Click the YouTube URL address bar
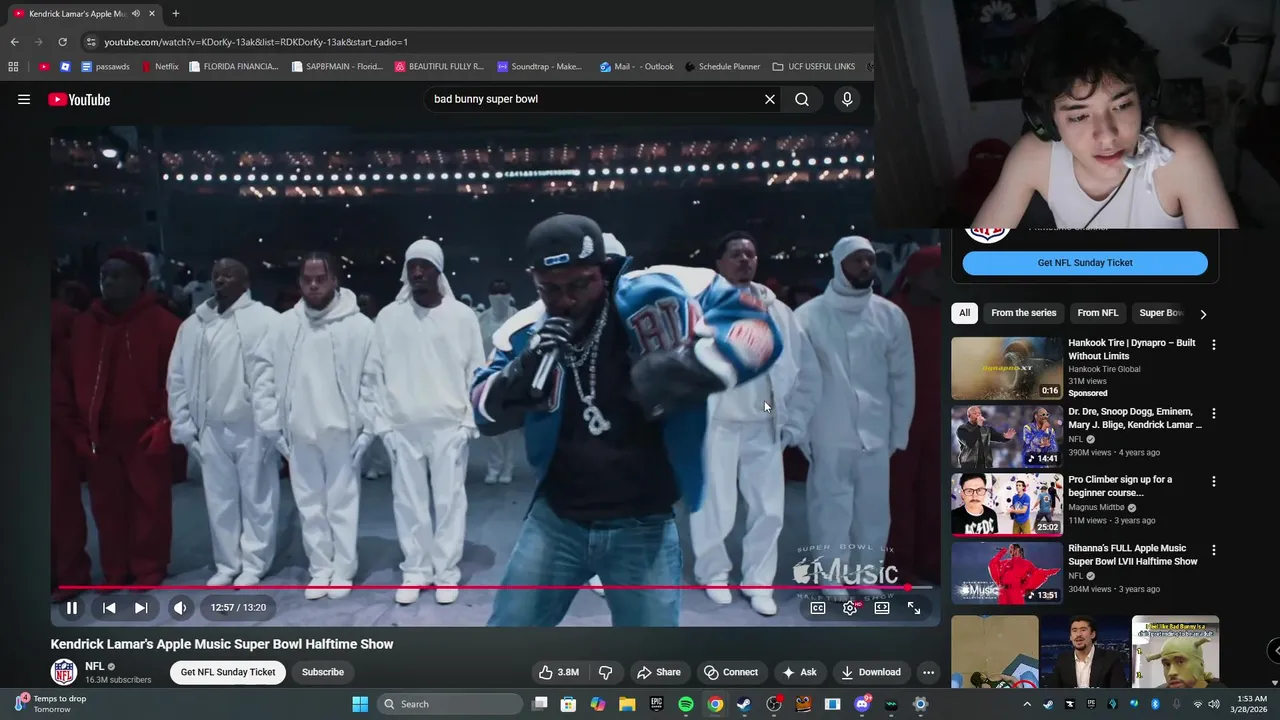Image resolution: width=1280 pixels, height=720 pixels. 256,42
